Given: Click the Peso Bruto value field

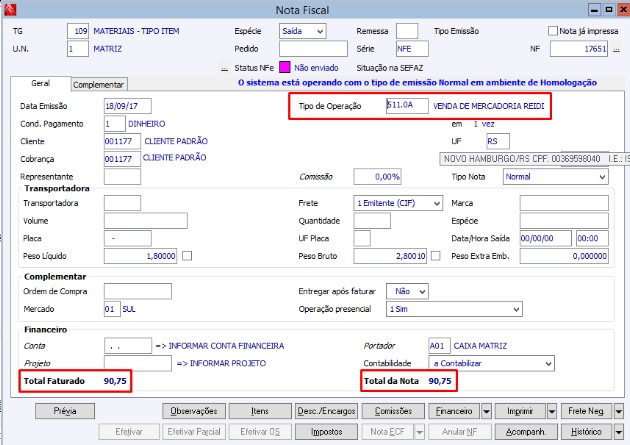Looking at the screenshot, I should 390,256.
